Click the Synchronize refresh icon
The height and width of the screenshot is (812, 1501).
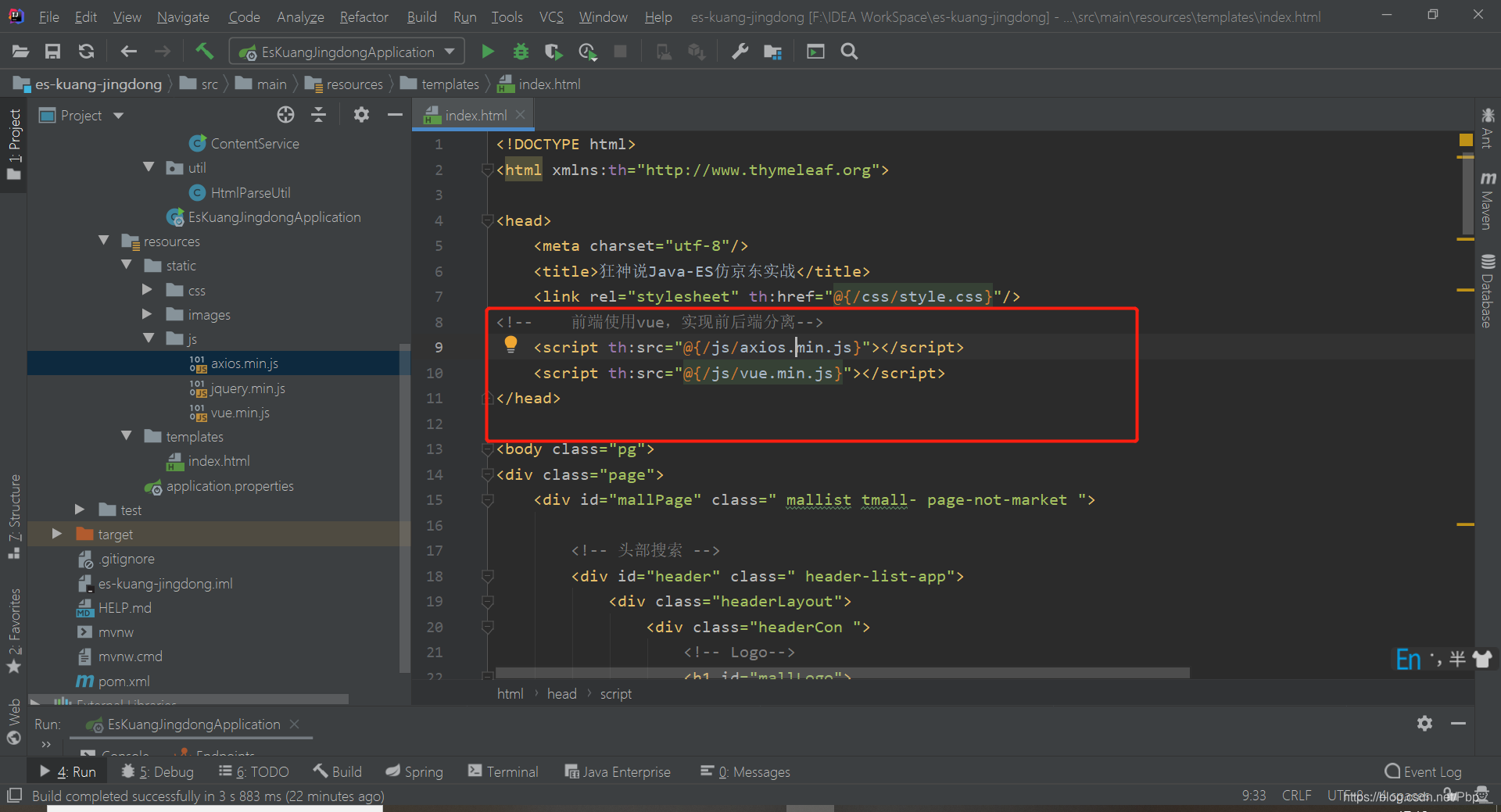pyautogui.click(x=86, y=52)
